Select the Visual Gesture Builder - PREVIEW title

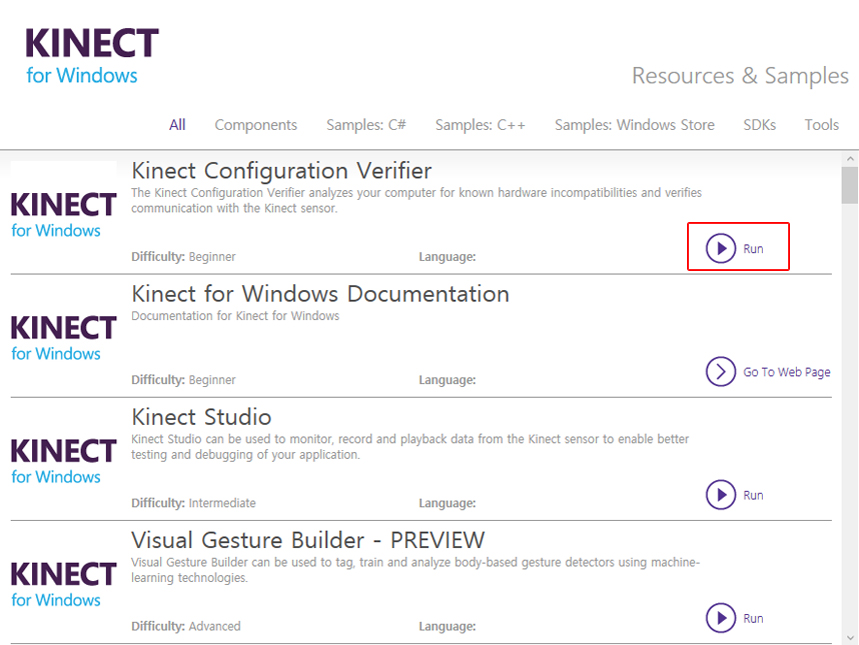tap(308, 540)
